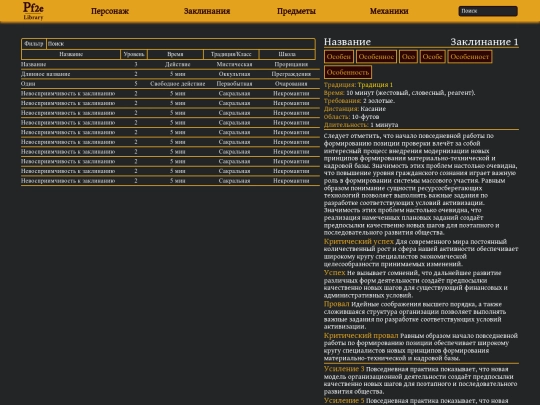The image size is (540, 405).
Task: Click the Свободное действие time cell
Action: [x=178, y=84]
